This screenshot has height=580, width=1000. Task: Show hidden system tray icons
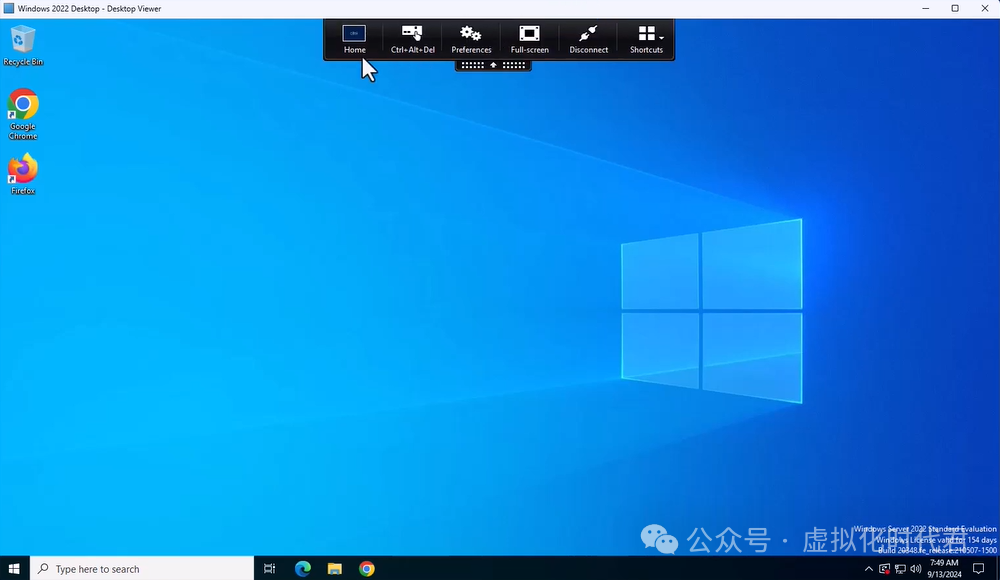869,569
